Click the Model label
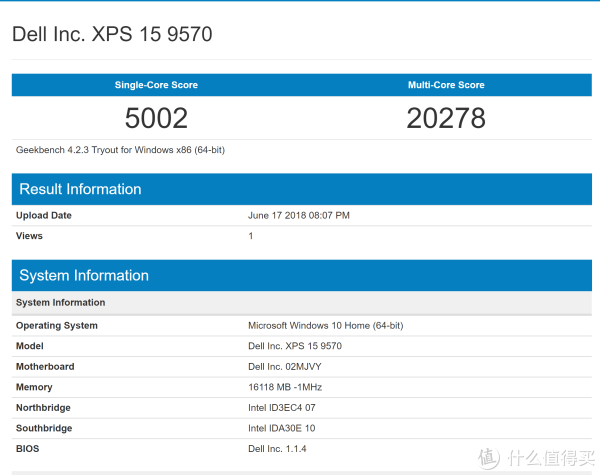Screen dimensions: 600x475 [29, 346]
